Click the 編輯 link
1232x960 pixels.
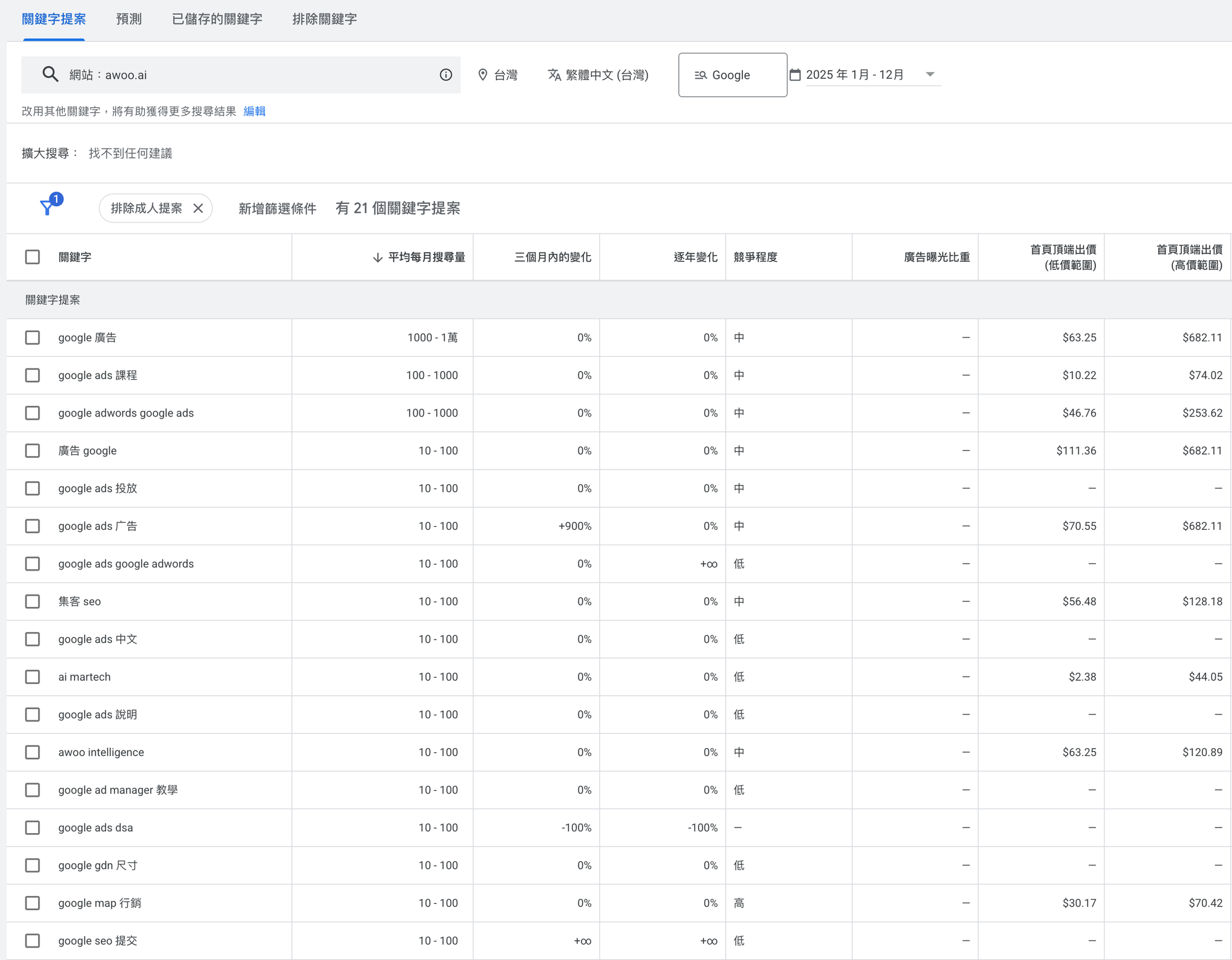pos(254,111)
